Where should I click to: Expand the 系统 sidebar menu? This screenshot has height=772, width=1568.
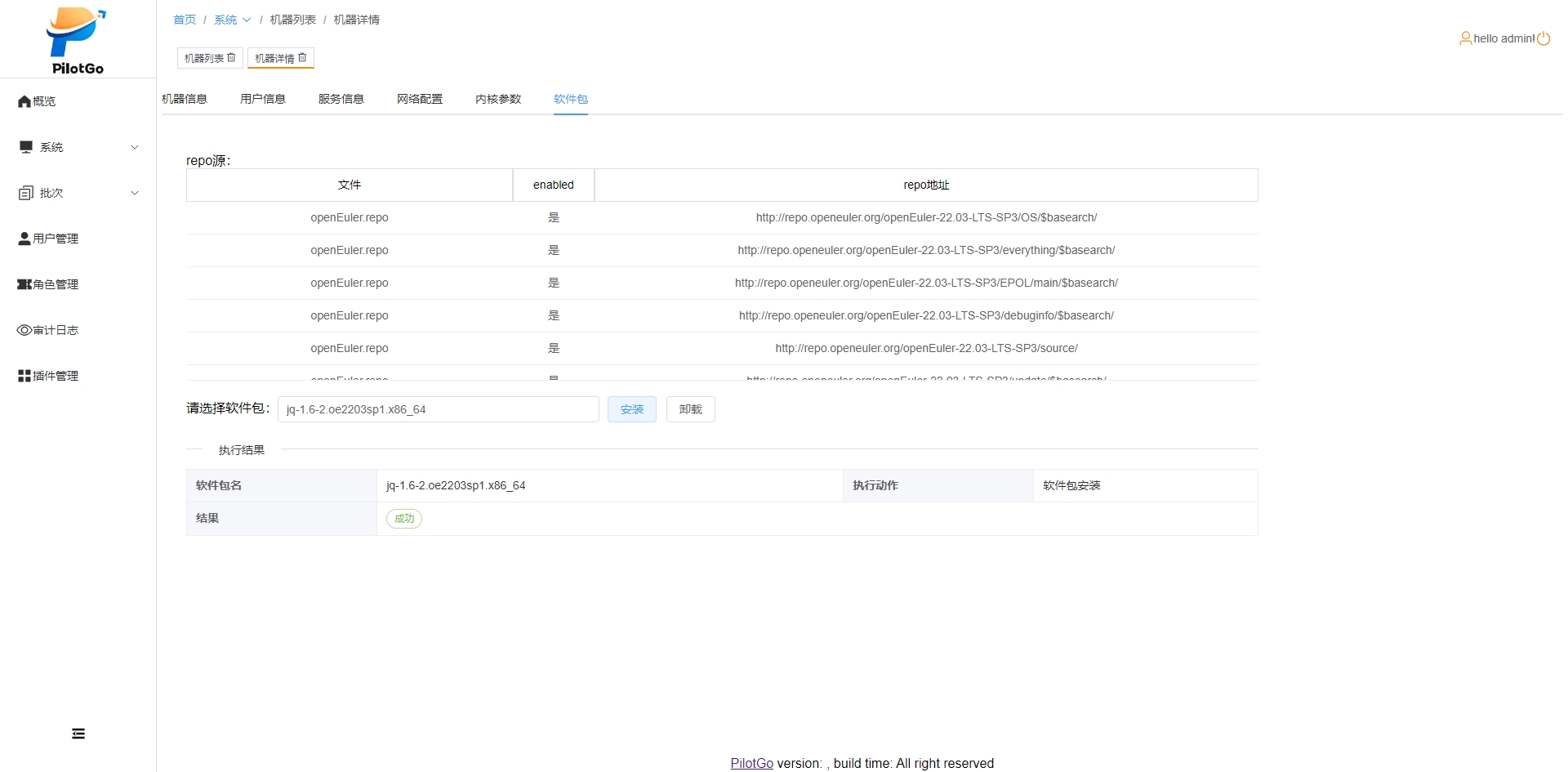(78, 147)
